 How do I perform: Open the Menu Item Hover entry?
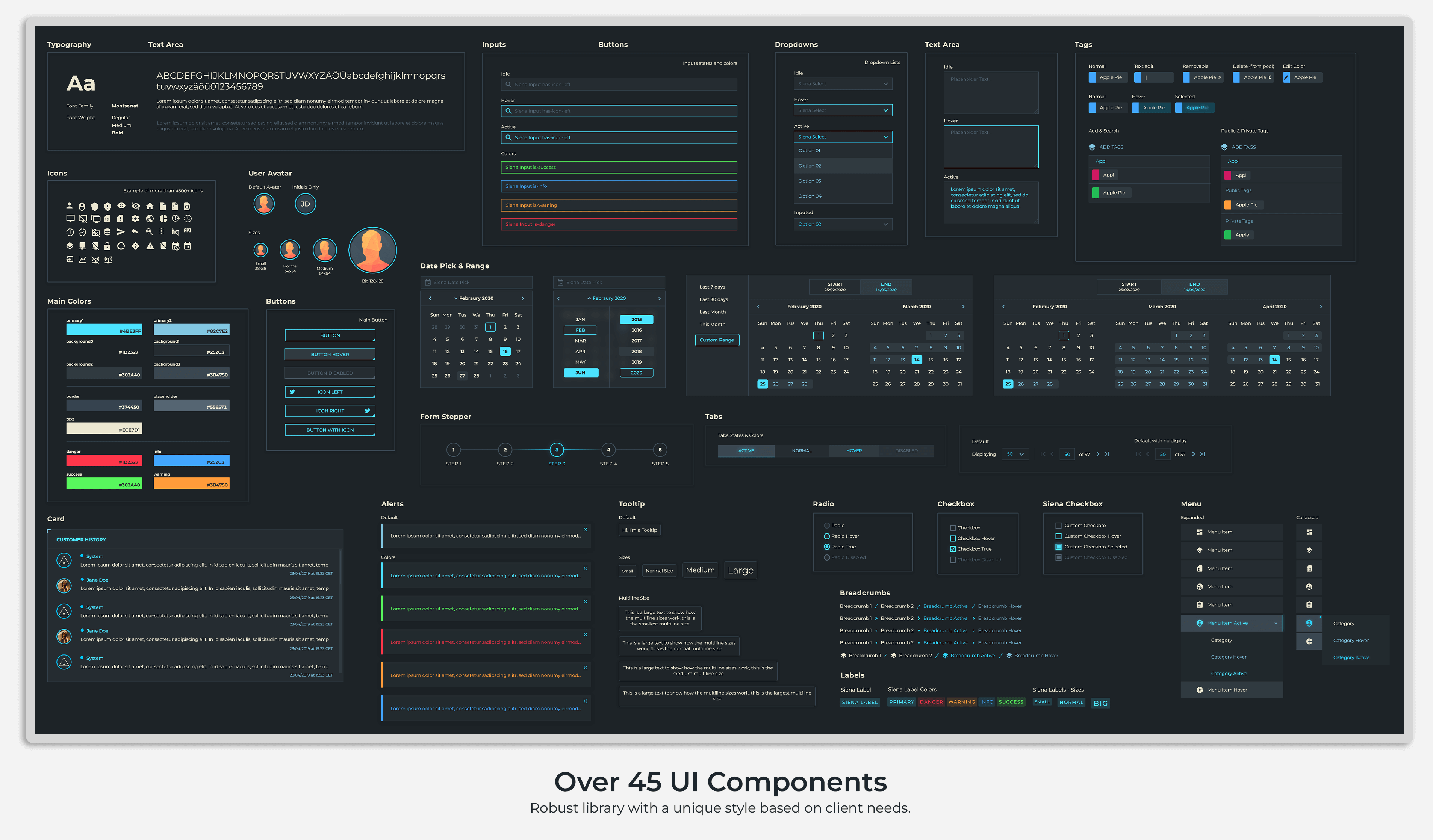click(x=1232, y=690)
